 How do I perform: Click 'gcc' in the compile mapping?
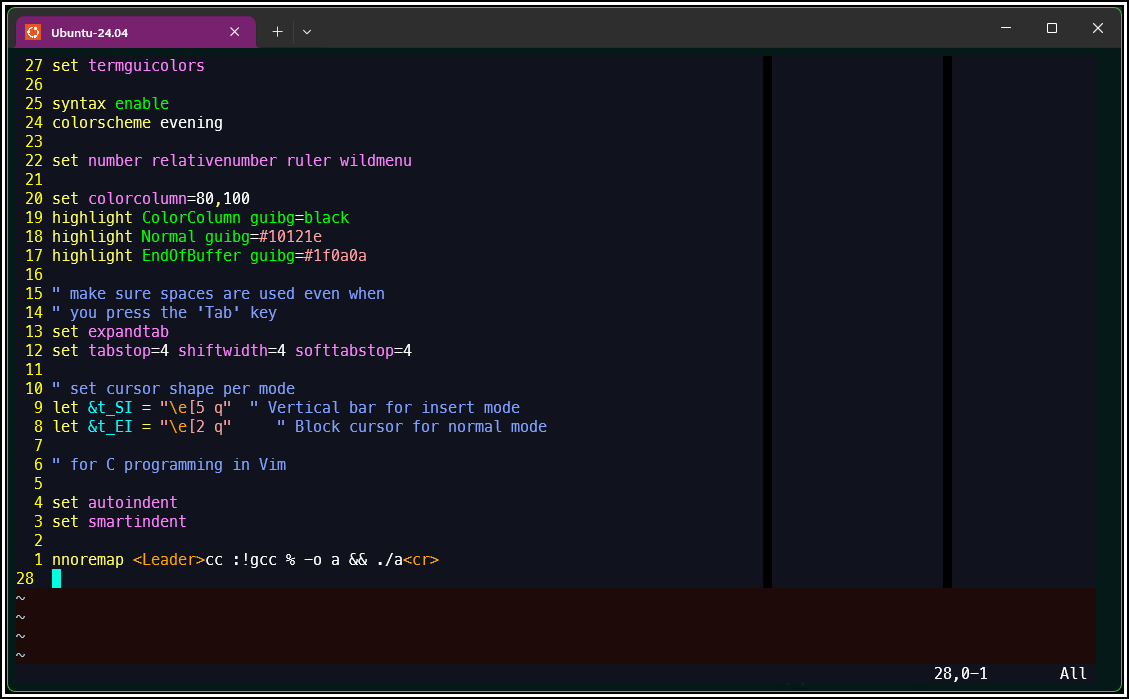pyautogui.click(x=264, y=560)
